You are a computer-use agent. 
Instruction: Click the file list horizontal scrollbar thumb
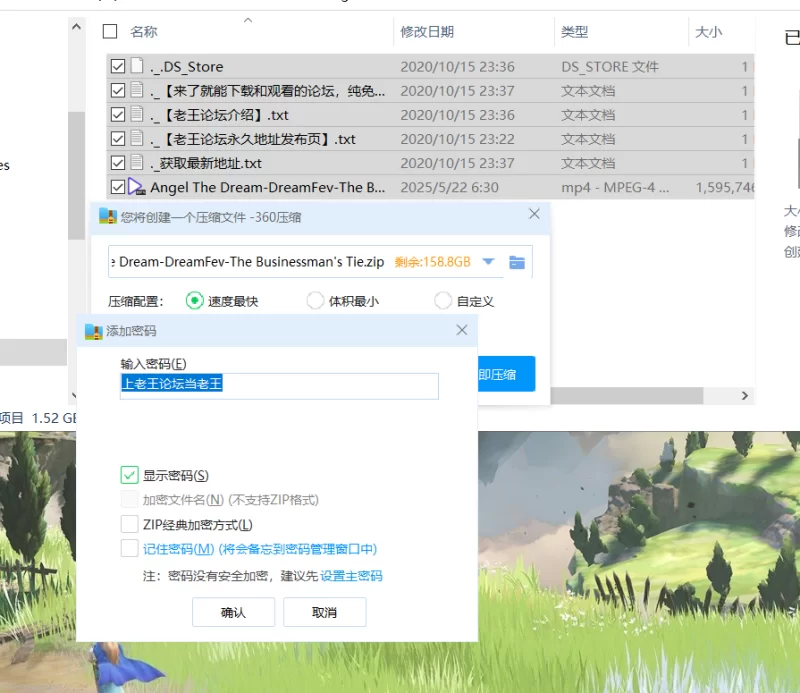tap(626, 395)
